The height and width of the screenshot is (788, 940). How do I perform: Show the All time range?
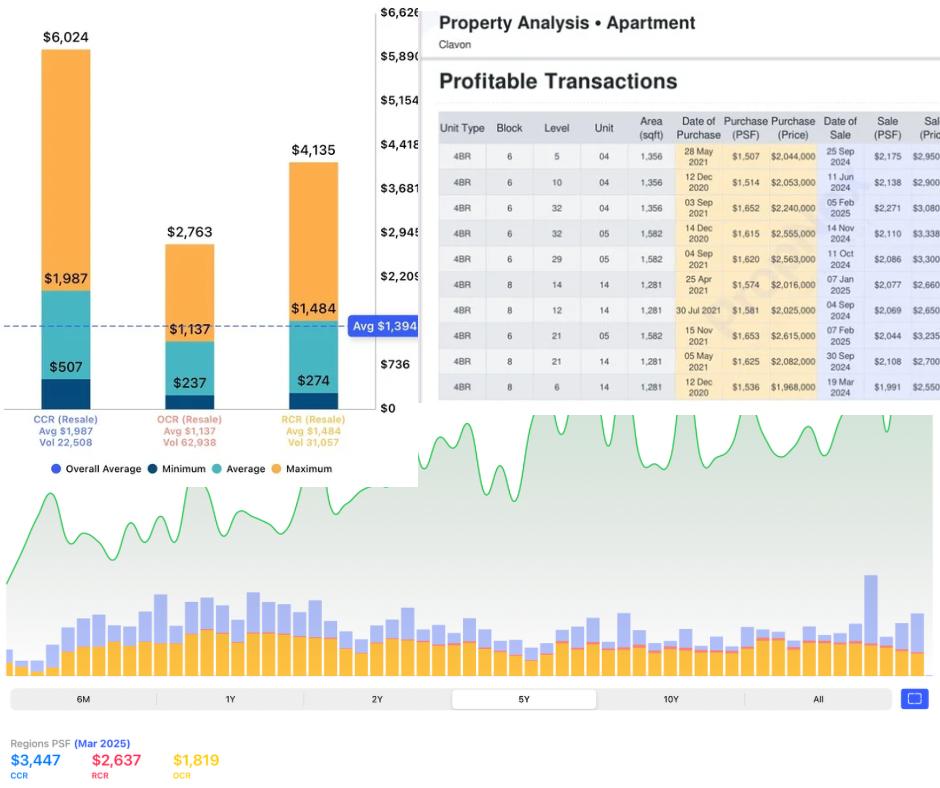[x=818, y=699]
